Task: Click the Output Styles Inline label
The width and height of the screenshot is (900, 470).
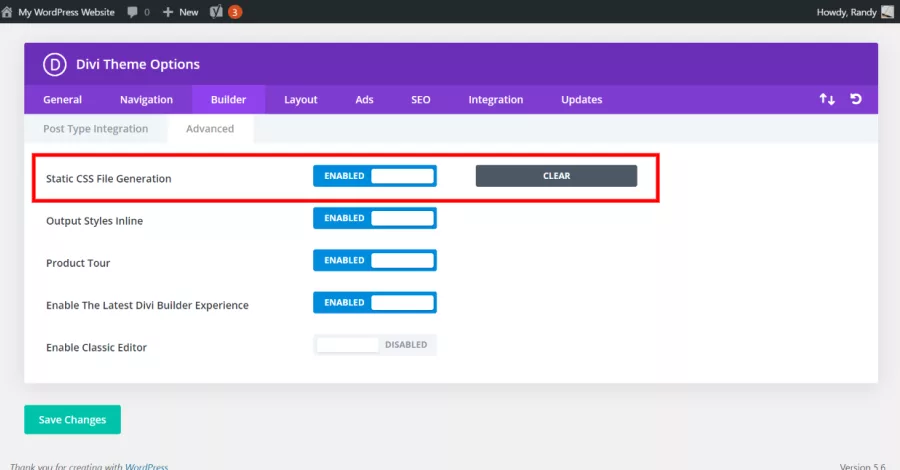Action: pyautogui.click(x=94, y=221)
